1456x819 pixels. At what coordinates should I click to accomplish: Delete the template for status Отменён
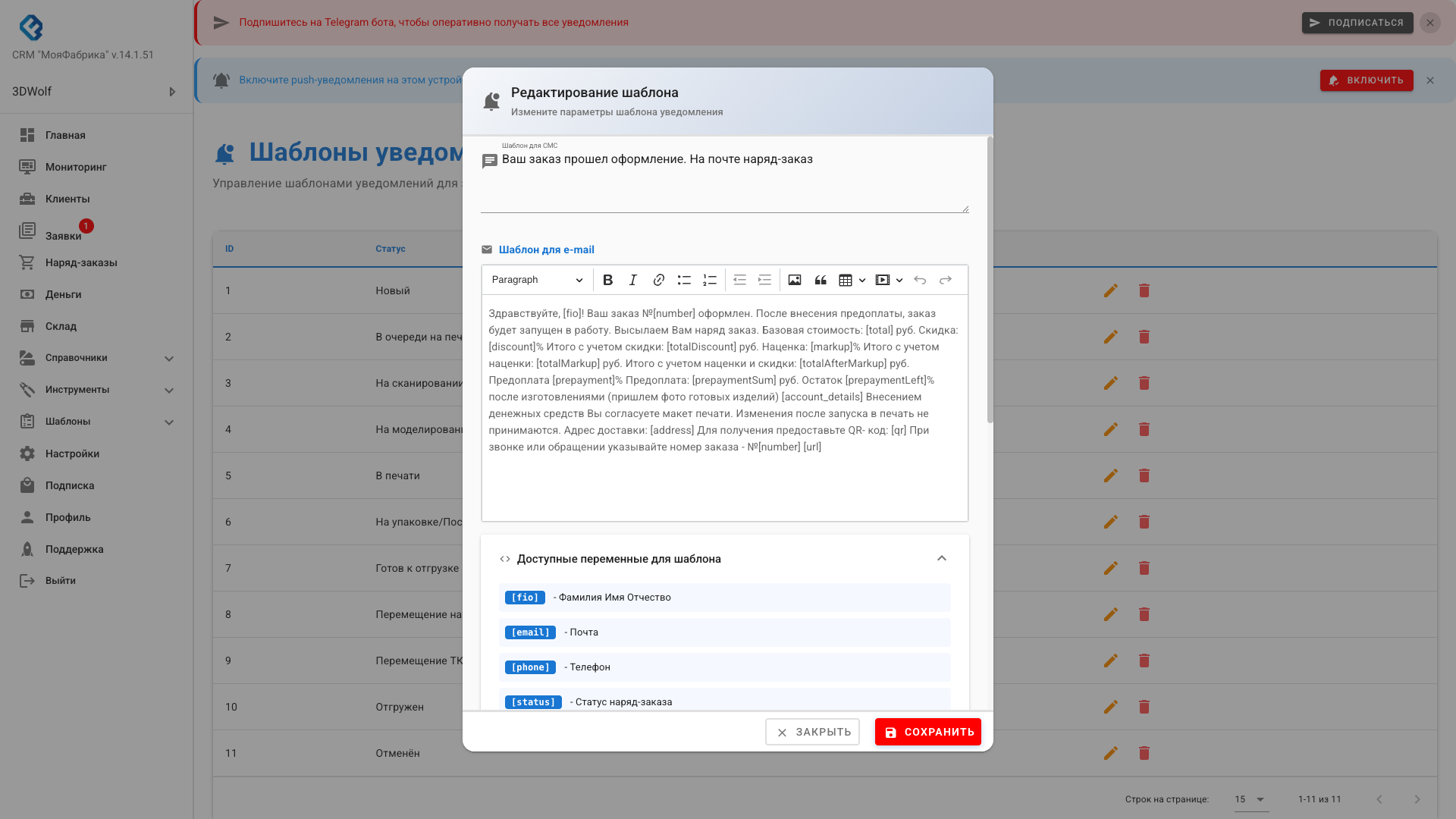1144,753
